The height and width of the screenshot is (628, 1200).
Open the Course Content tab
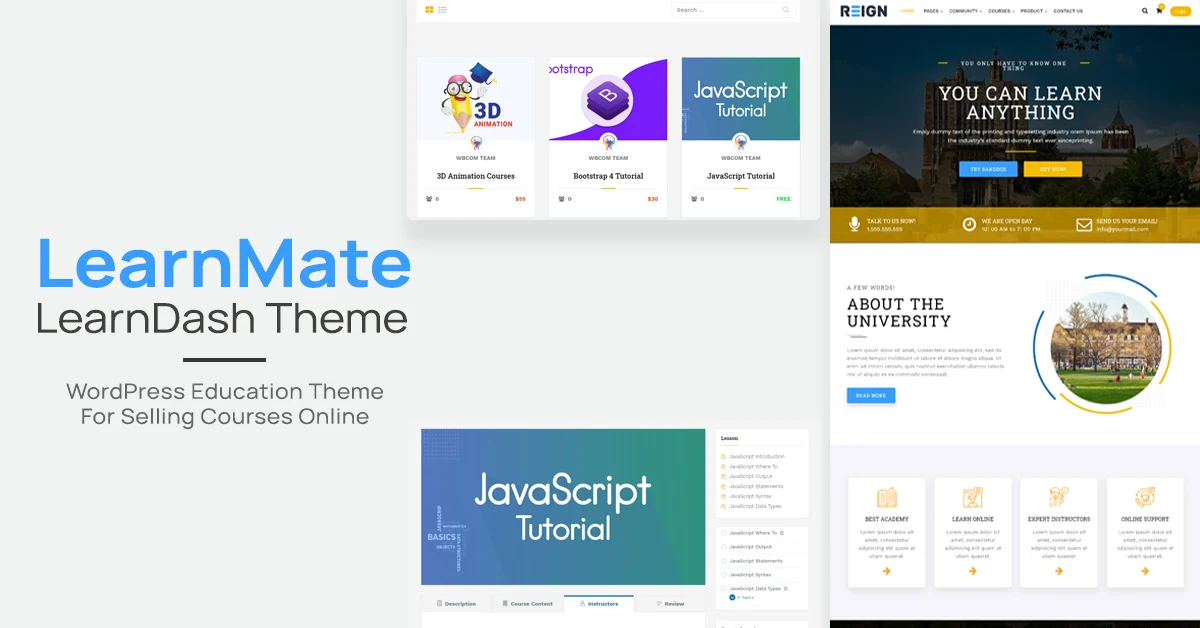tap(527, 604)
